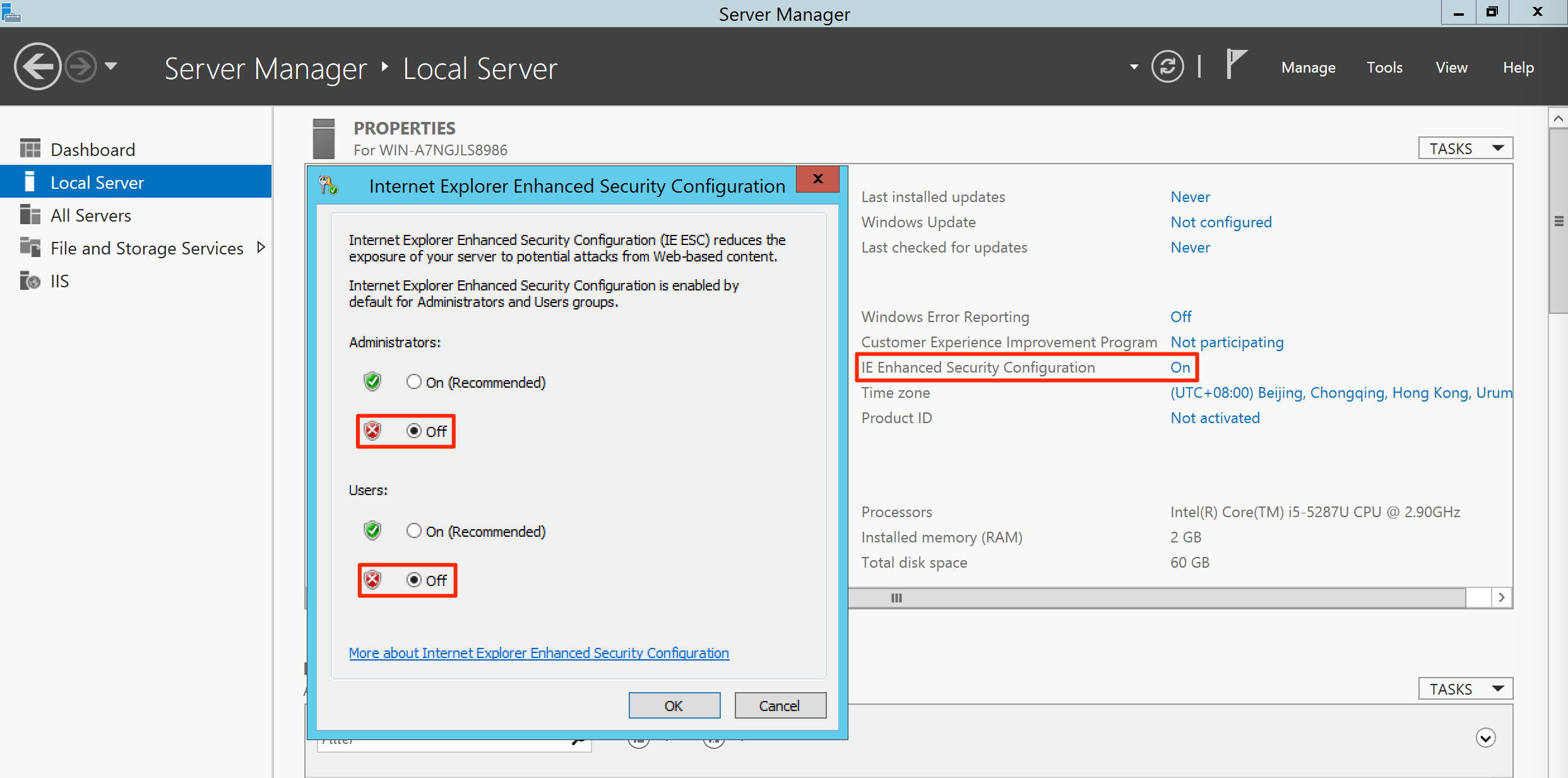The image size is (1568, 778).
Task: Open the notifications flag icon
Action: tap(1236, 64)
